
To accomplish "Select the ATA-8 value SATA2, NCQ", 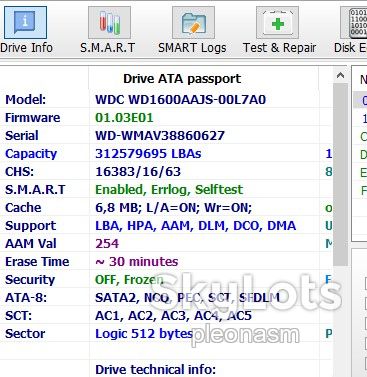I will (x=187, y=298).
